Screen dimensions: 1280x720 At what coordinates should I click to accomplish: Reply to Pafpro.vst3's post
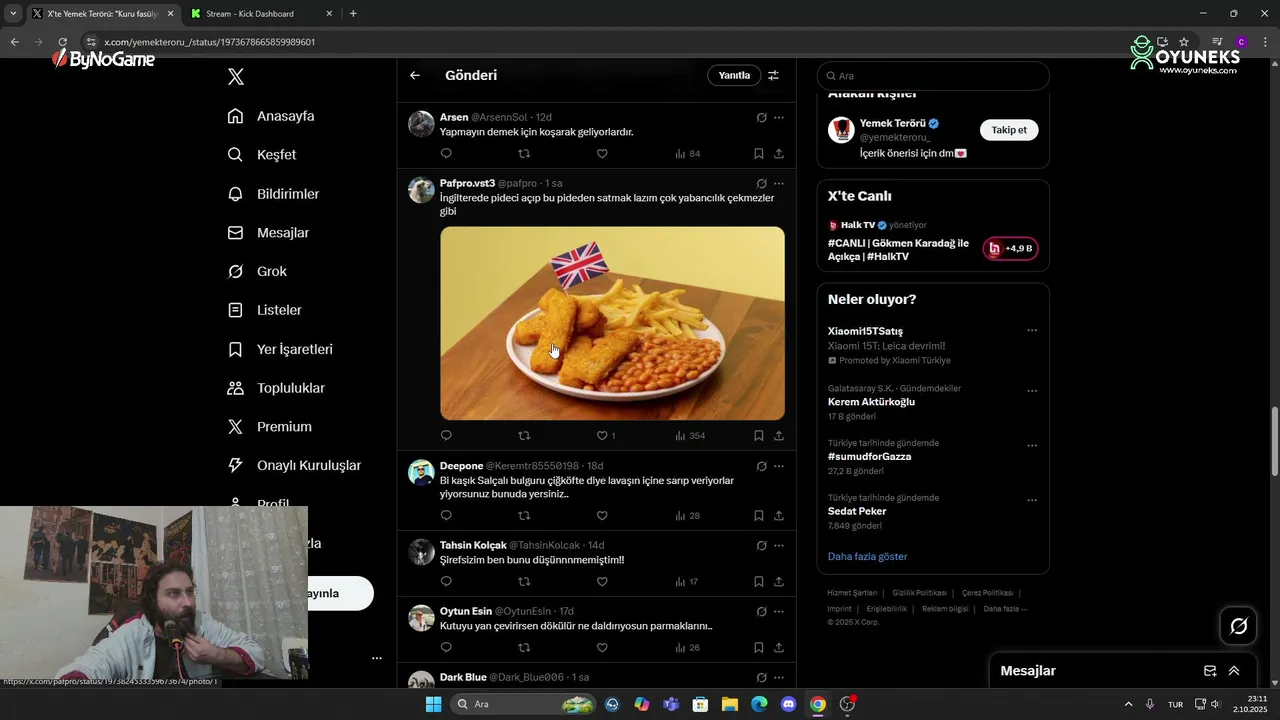(x=446, y=436)
